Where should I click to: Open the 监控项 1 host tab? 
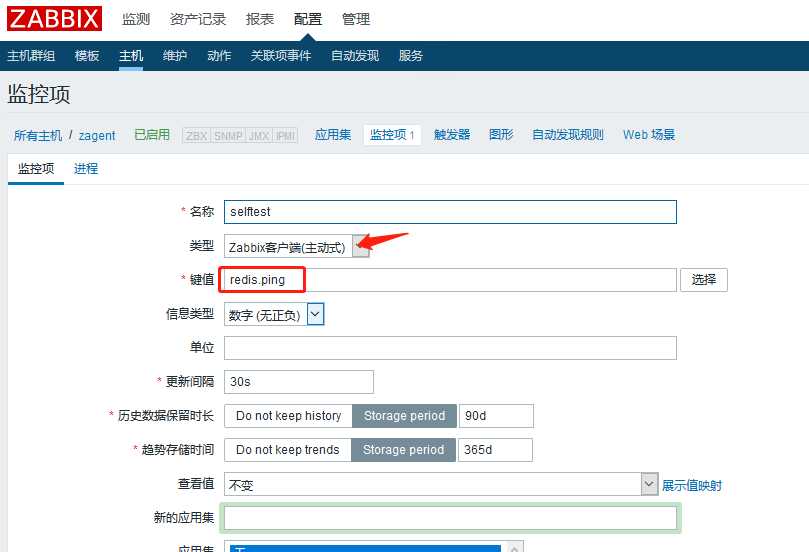392,135
